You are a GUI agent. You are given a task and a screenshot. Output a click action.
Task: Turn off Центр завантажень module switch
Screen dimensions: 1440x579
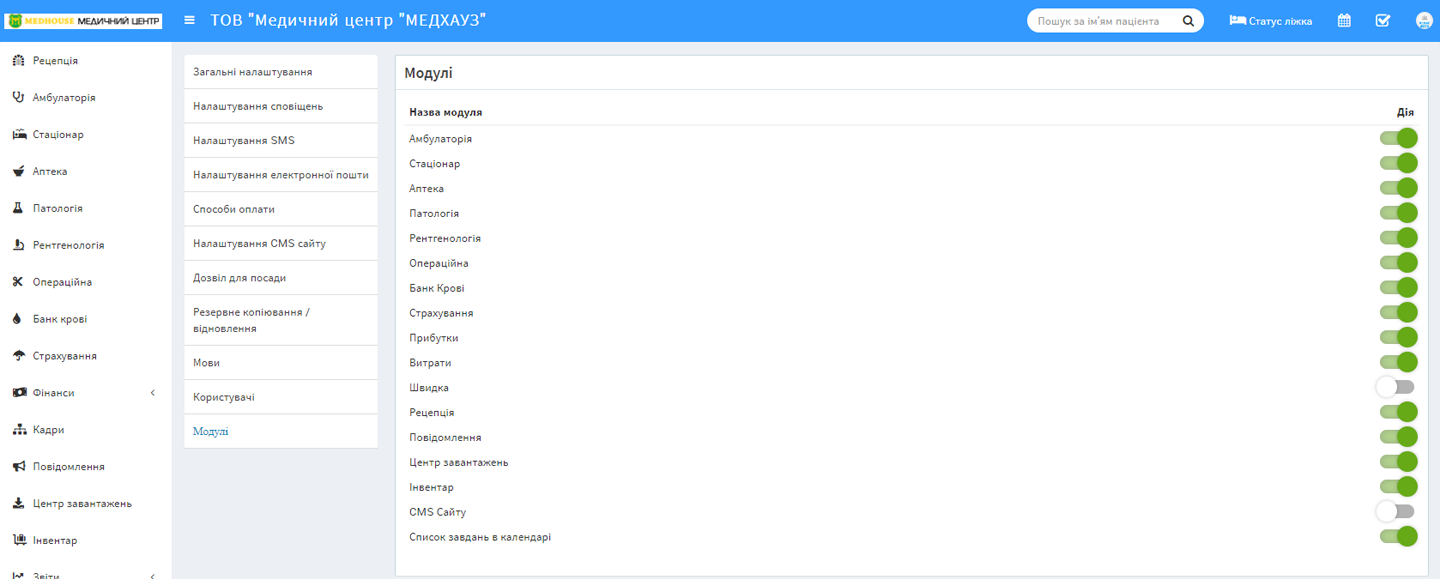1398,462
